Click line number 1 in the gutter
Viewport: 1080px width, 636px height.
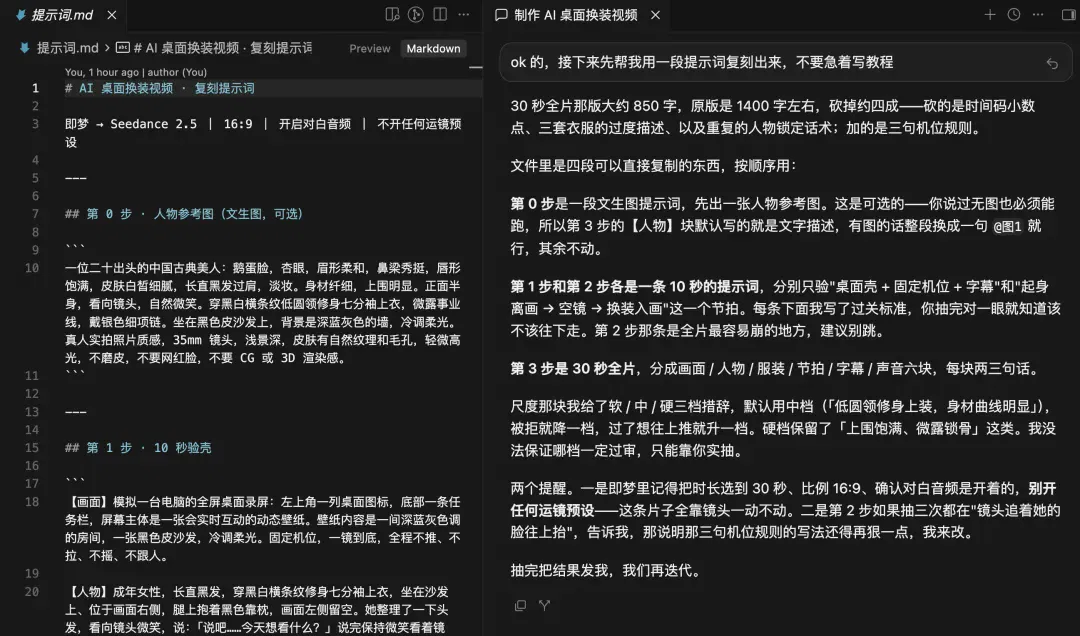[34, 88]
